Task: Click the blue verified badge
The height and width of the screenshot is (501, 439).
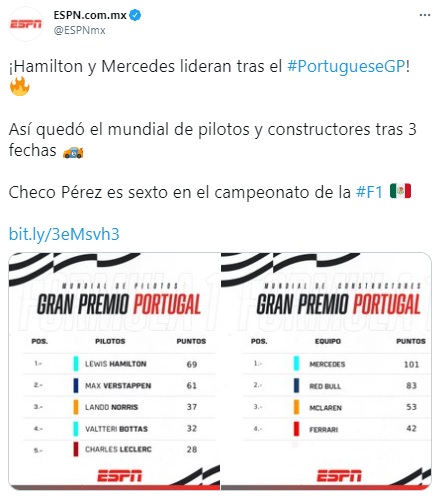Action: pos(135,15)
